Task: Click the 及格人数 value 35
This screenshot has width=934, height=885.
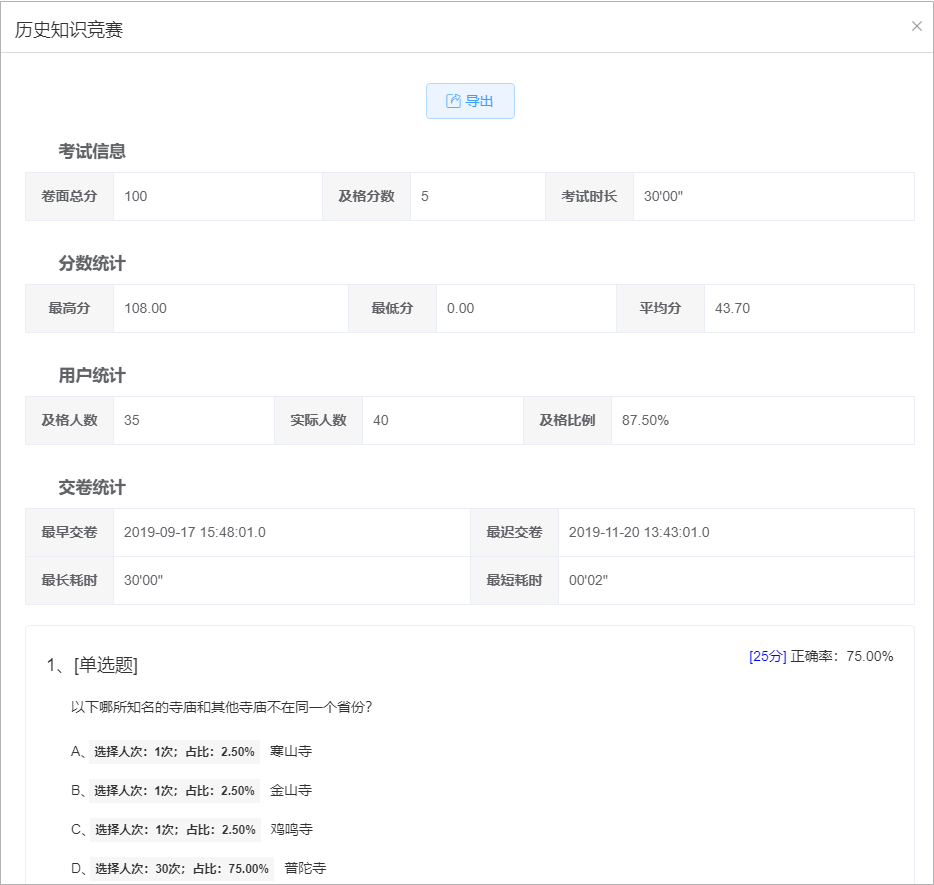Action: point(132,420)
